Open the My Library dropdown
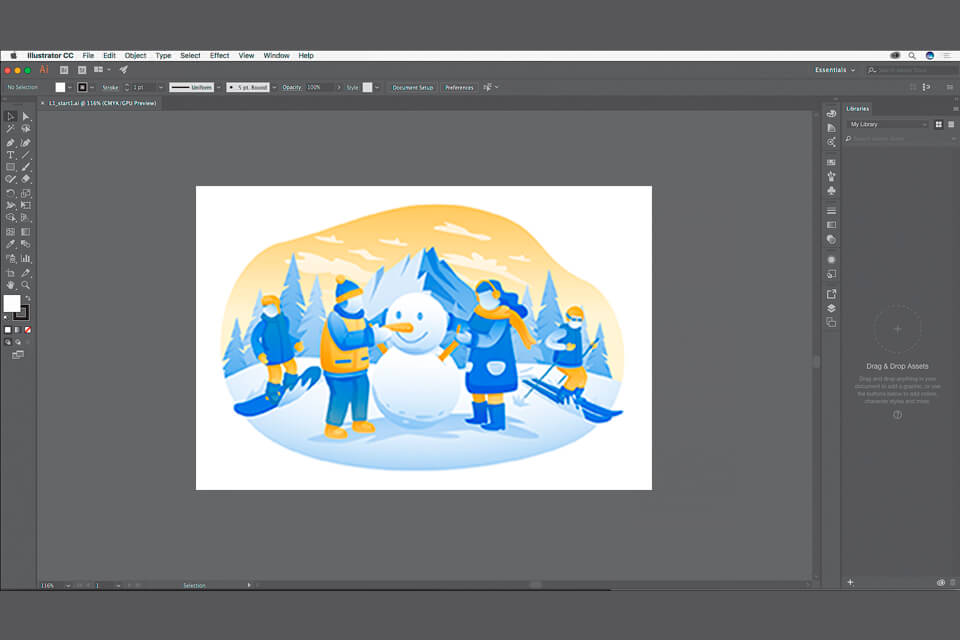 (x=888, y=124)
